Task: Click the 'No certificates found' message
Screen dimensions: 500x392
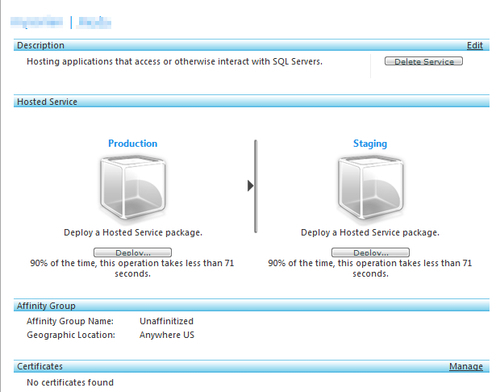Action: click(70, 382)
